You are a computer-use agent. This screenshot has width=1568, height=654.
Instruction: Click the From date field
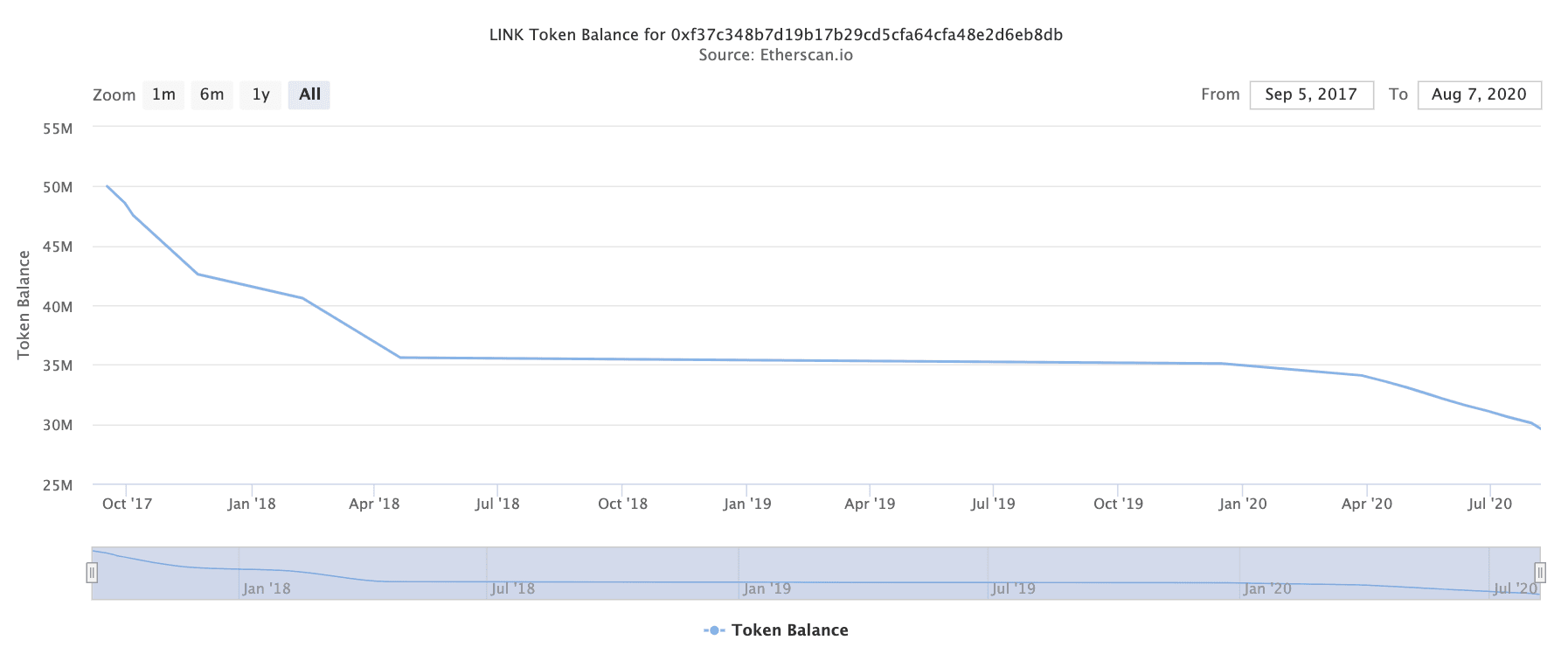[x=1311, y=94]
